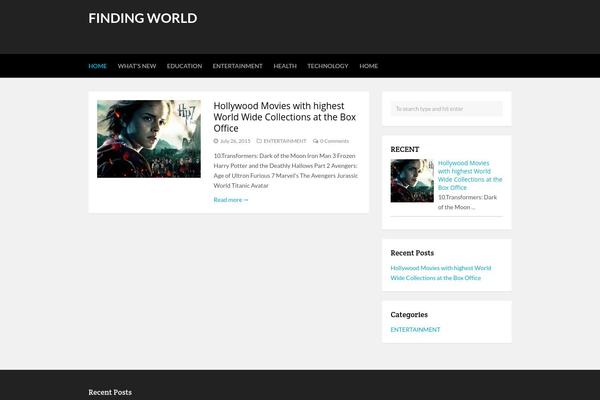Image resolution: width=600 pixels, height=400 pixels.
Task: Click the clock icon beside July 26 date
Action: pos(216,141)
